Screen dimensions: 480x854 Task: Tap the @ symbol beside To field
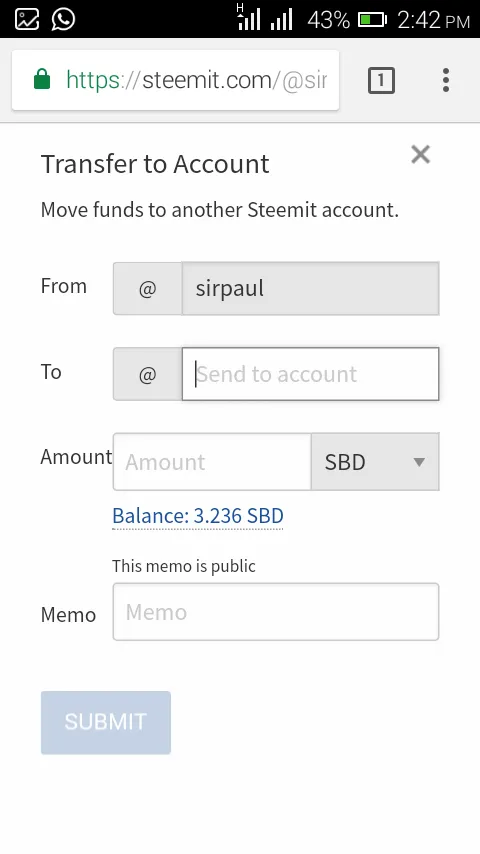click(147, 374)
